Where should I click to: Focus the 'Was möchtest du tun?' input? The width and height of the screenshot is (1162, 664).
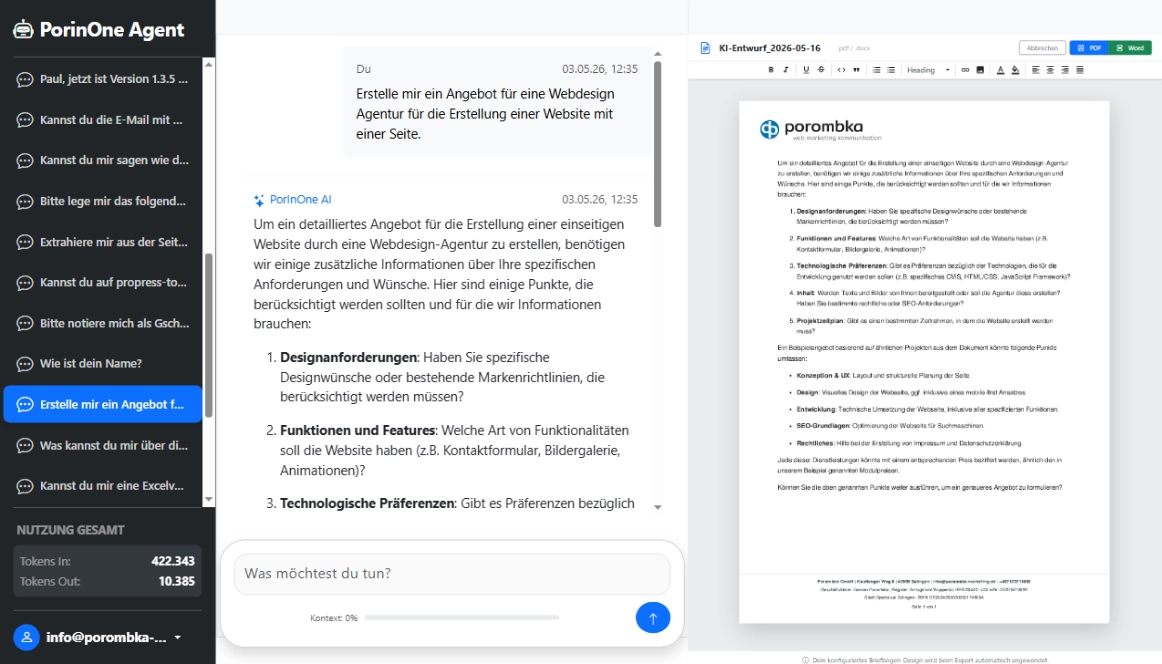(452, 574)
